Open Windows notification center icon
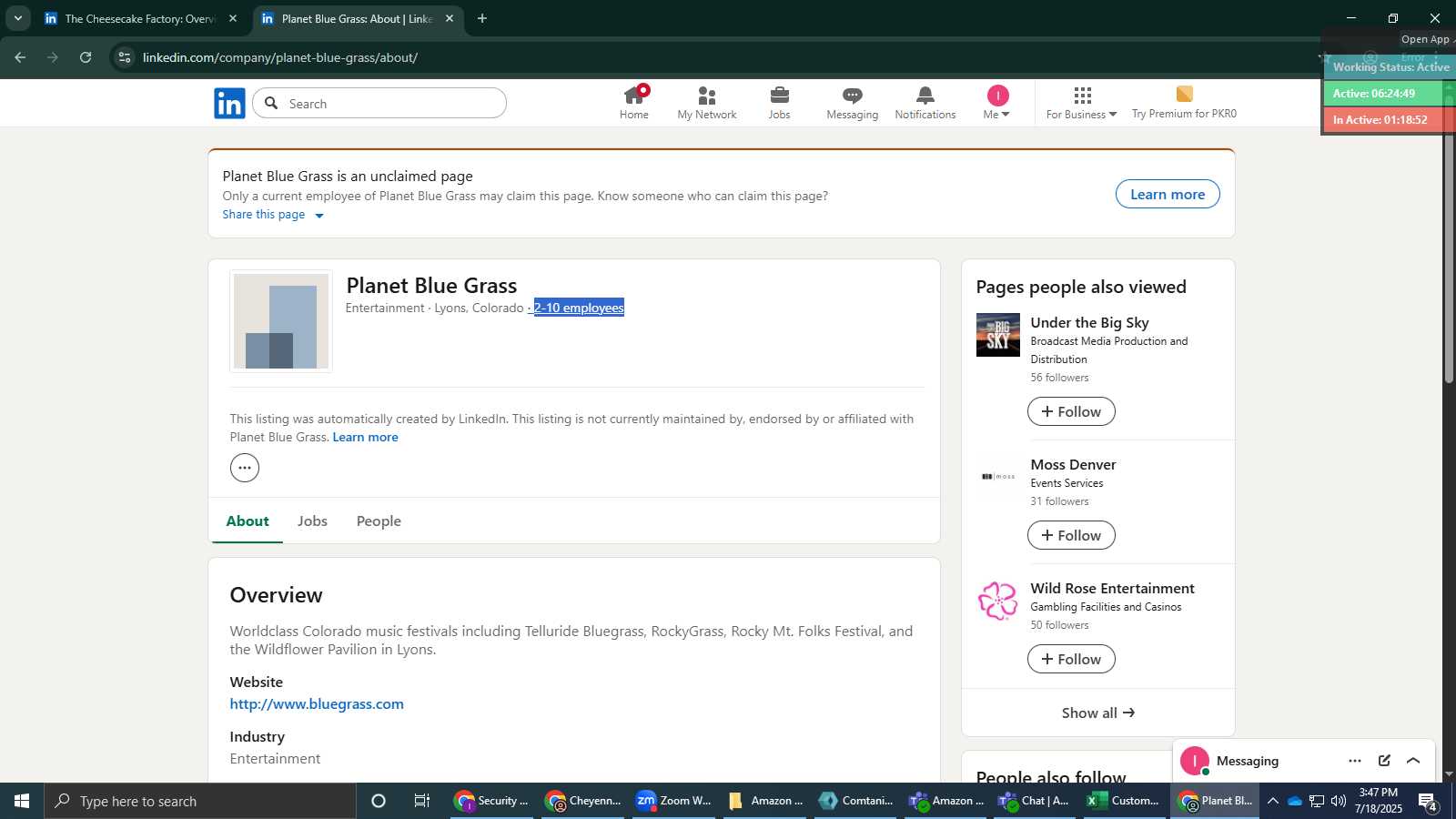1456x819 pixels. (1428, 802)
